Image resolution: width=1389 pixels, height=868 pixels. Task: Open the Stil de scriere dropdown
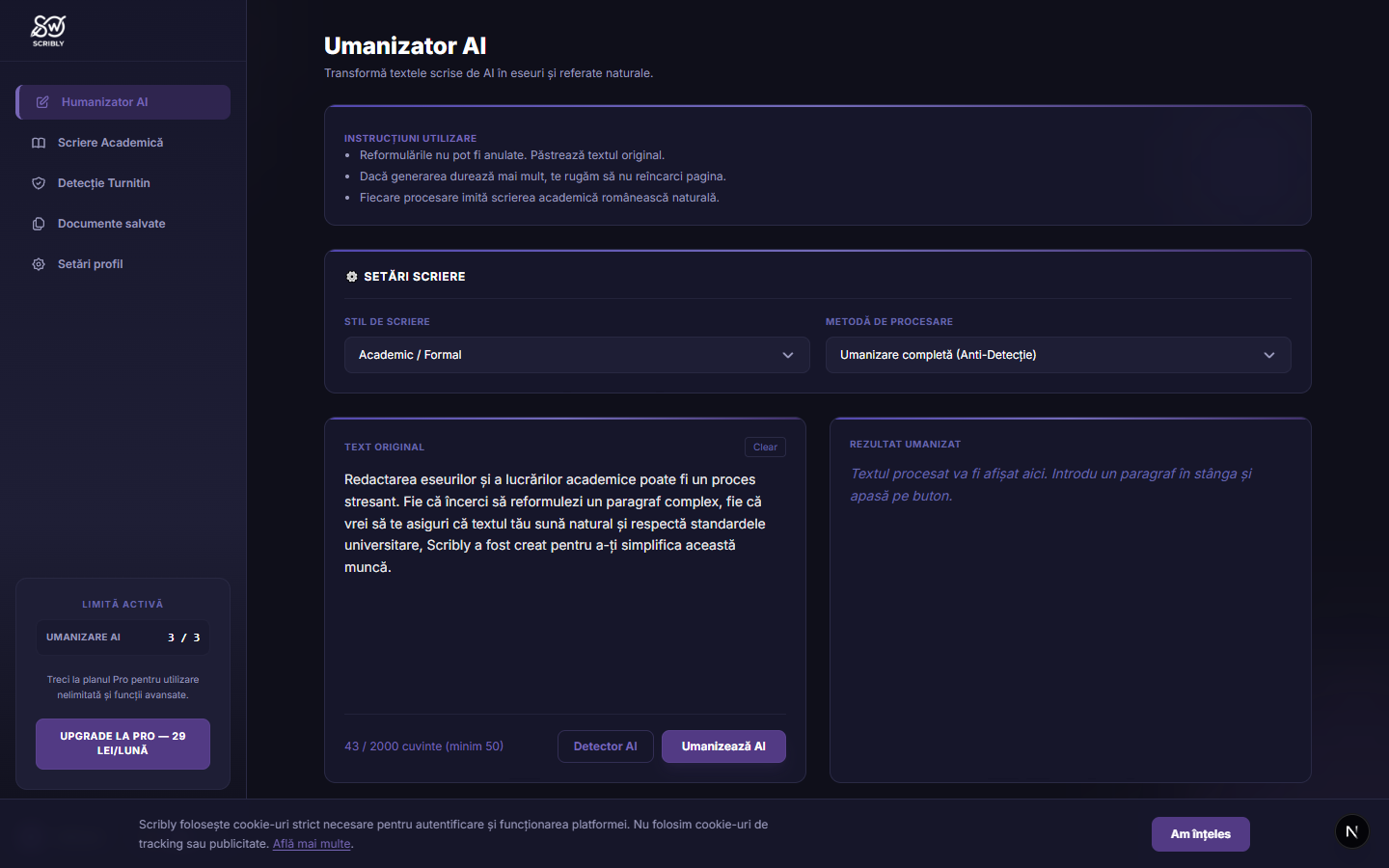click(577, 355)
